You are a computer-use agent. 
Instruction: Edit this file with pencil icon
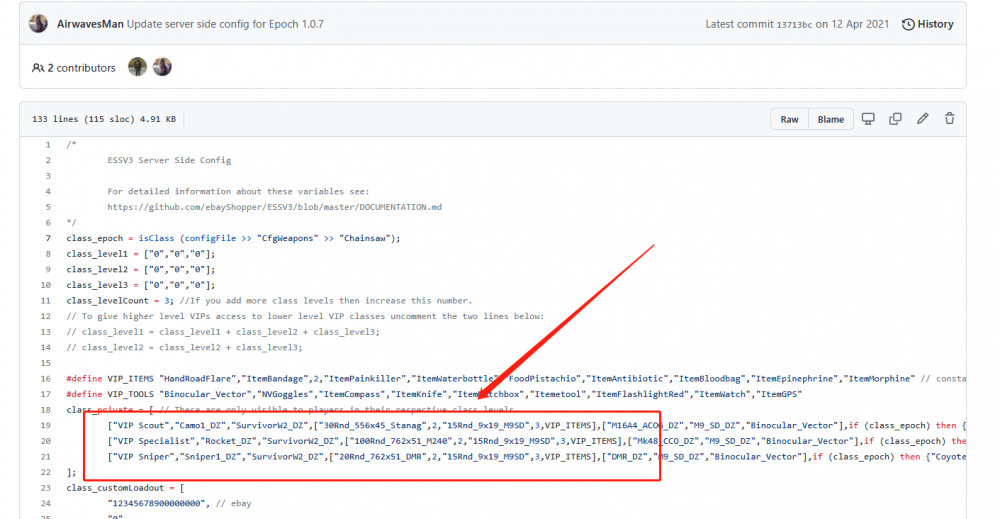pyautogui.click(x=922, y=119)
